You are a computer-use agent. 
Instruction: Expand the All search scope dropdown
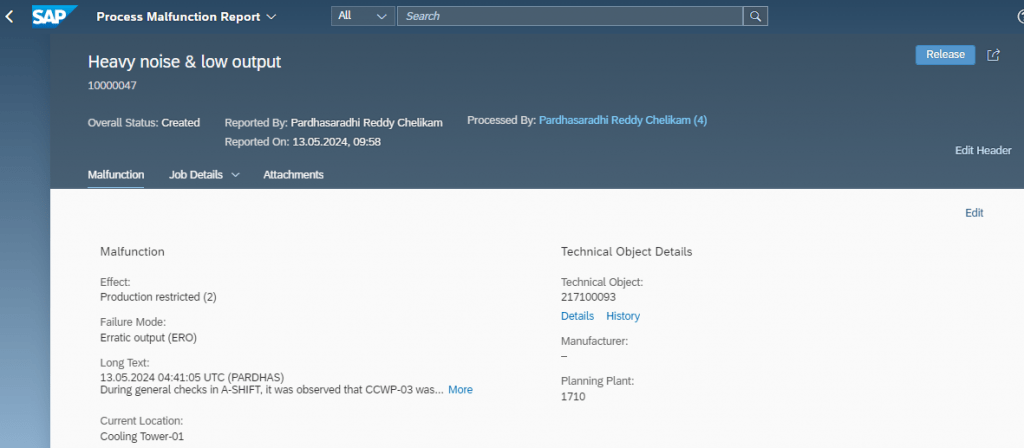coord(363,16)
